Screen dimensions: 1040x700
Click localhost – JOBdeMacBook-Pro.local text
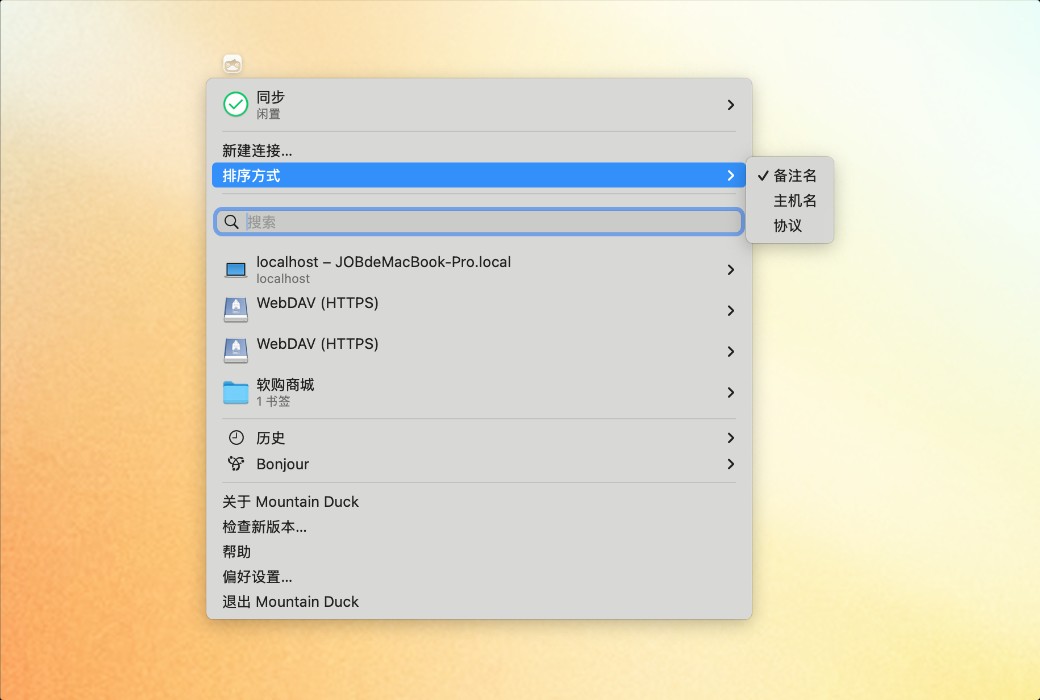click(x=383, y=262)
